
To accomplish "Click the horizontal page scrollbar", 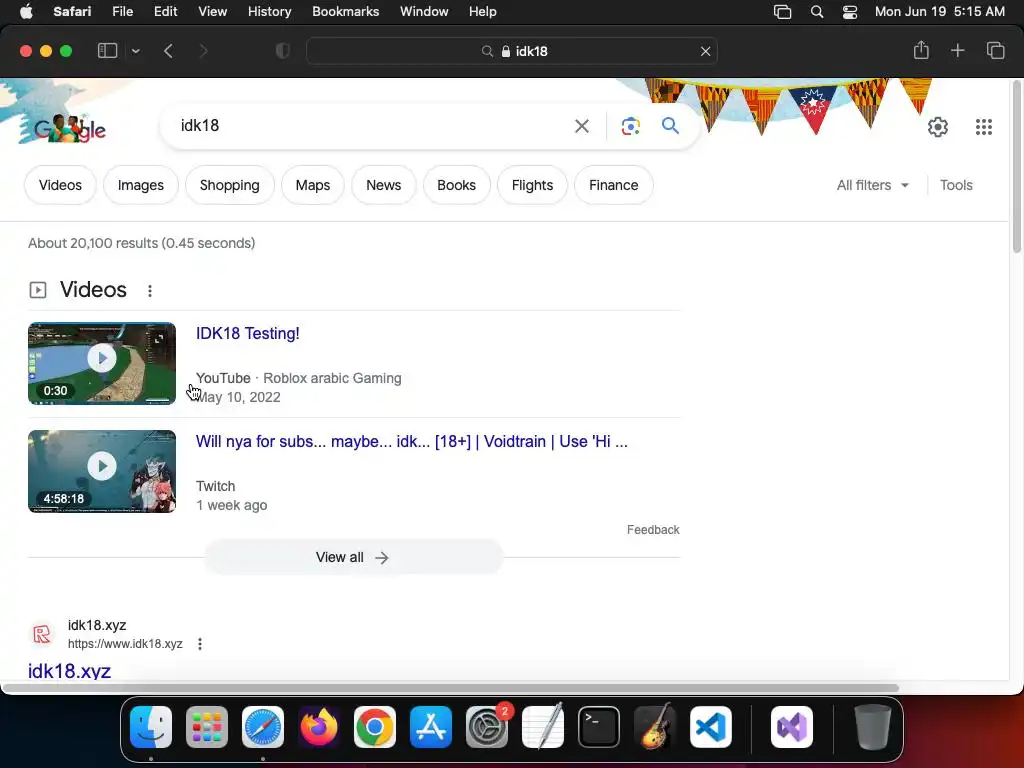I will [451, 688].
